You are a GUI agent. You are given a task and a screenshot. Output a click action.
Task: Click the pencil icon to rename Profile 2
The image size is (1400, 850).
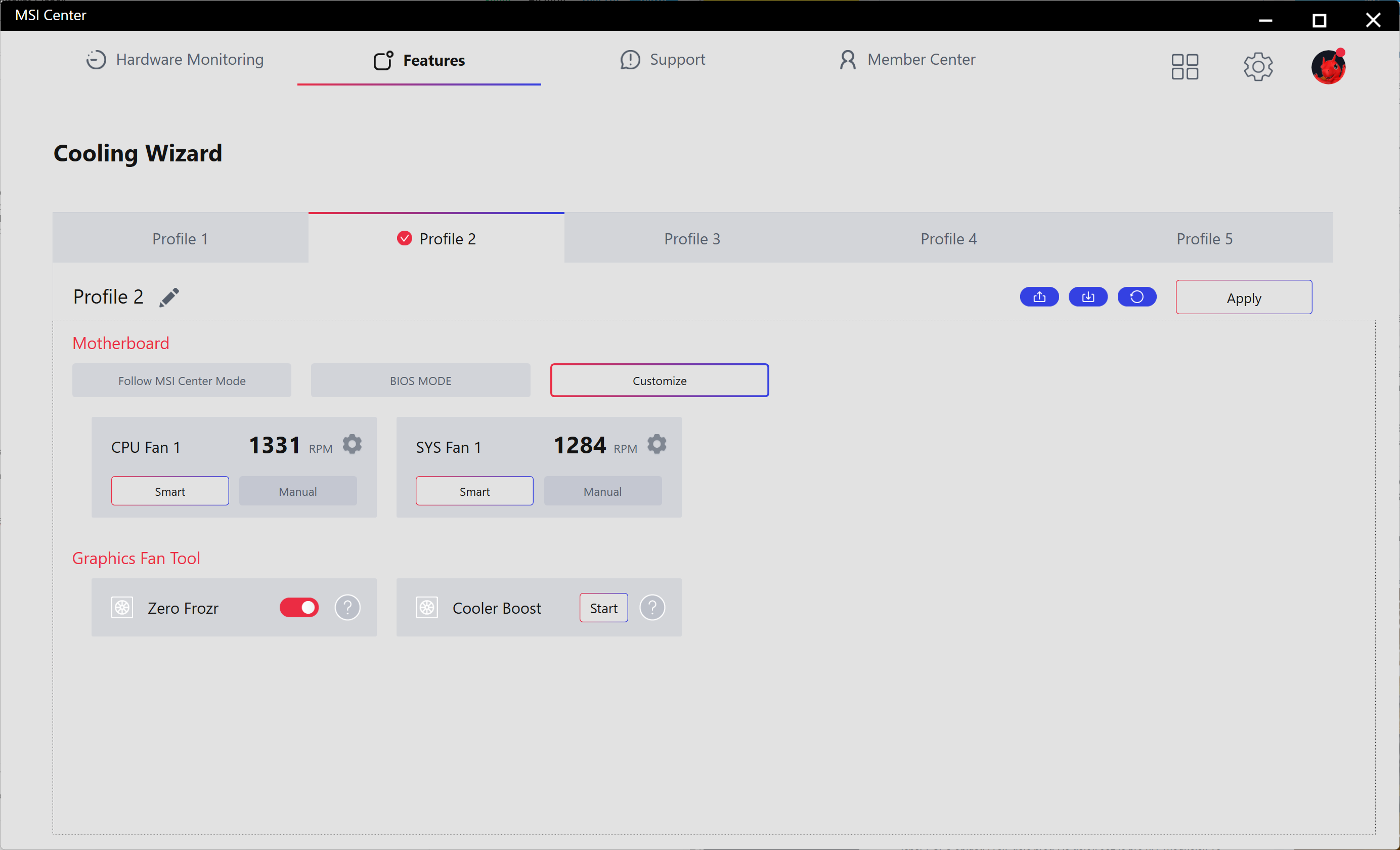169,297
